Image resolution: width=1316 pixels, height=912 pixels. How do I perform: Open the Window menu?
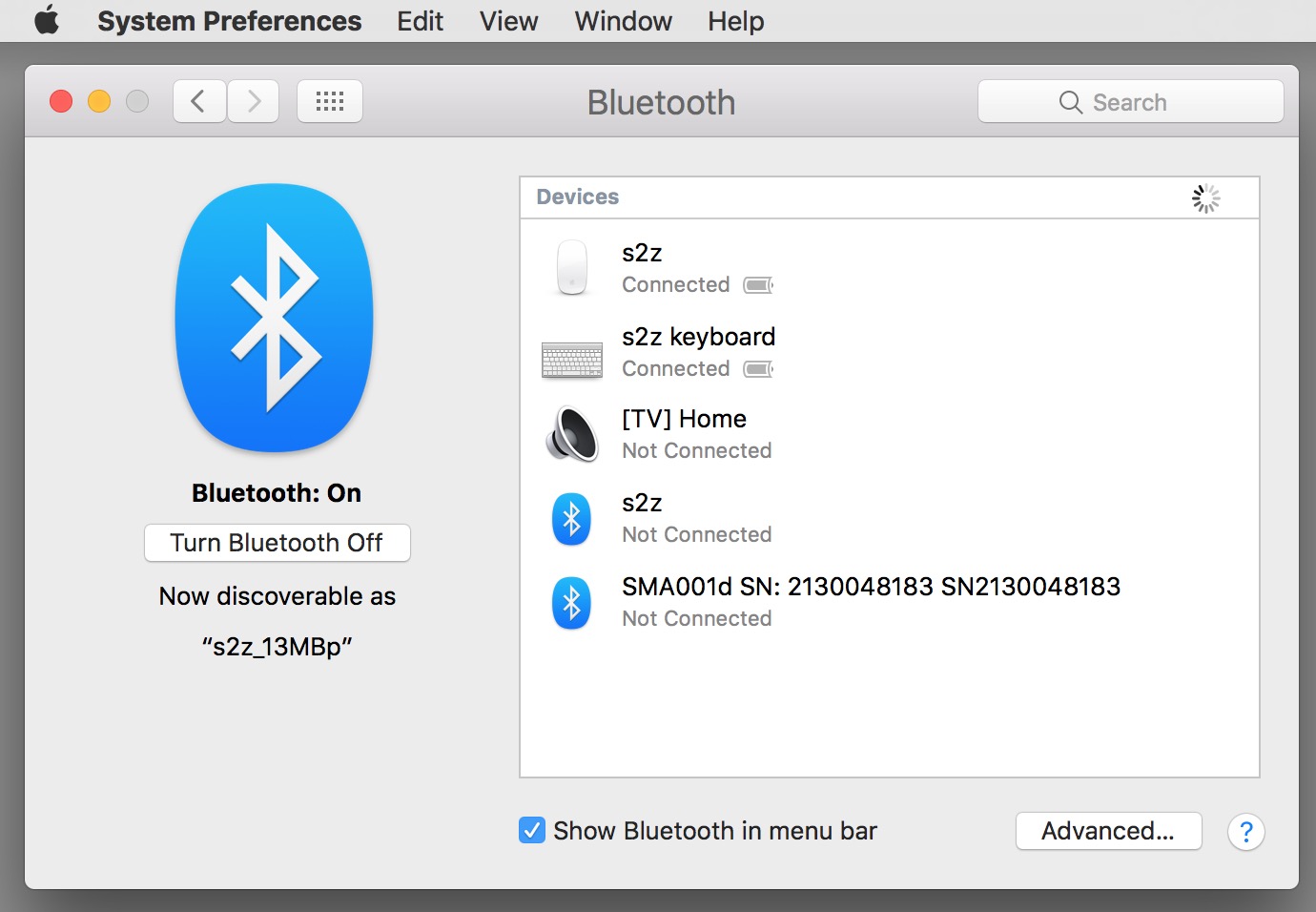[x=624, y=21]
